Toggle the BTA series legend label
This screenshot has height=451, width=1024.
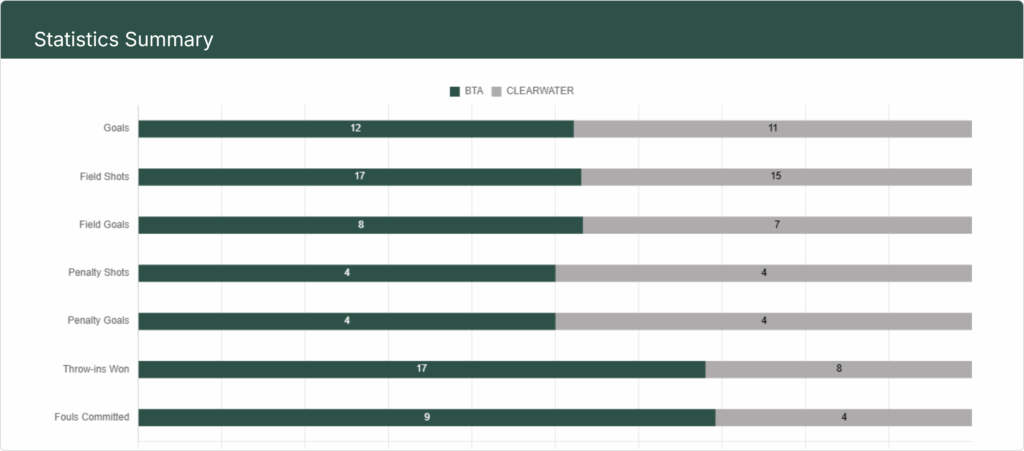pos(474,91)
